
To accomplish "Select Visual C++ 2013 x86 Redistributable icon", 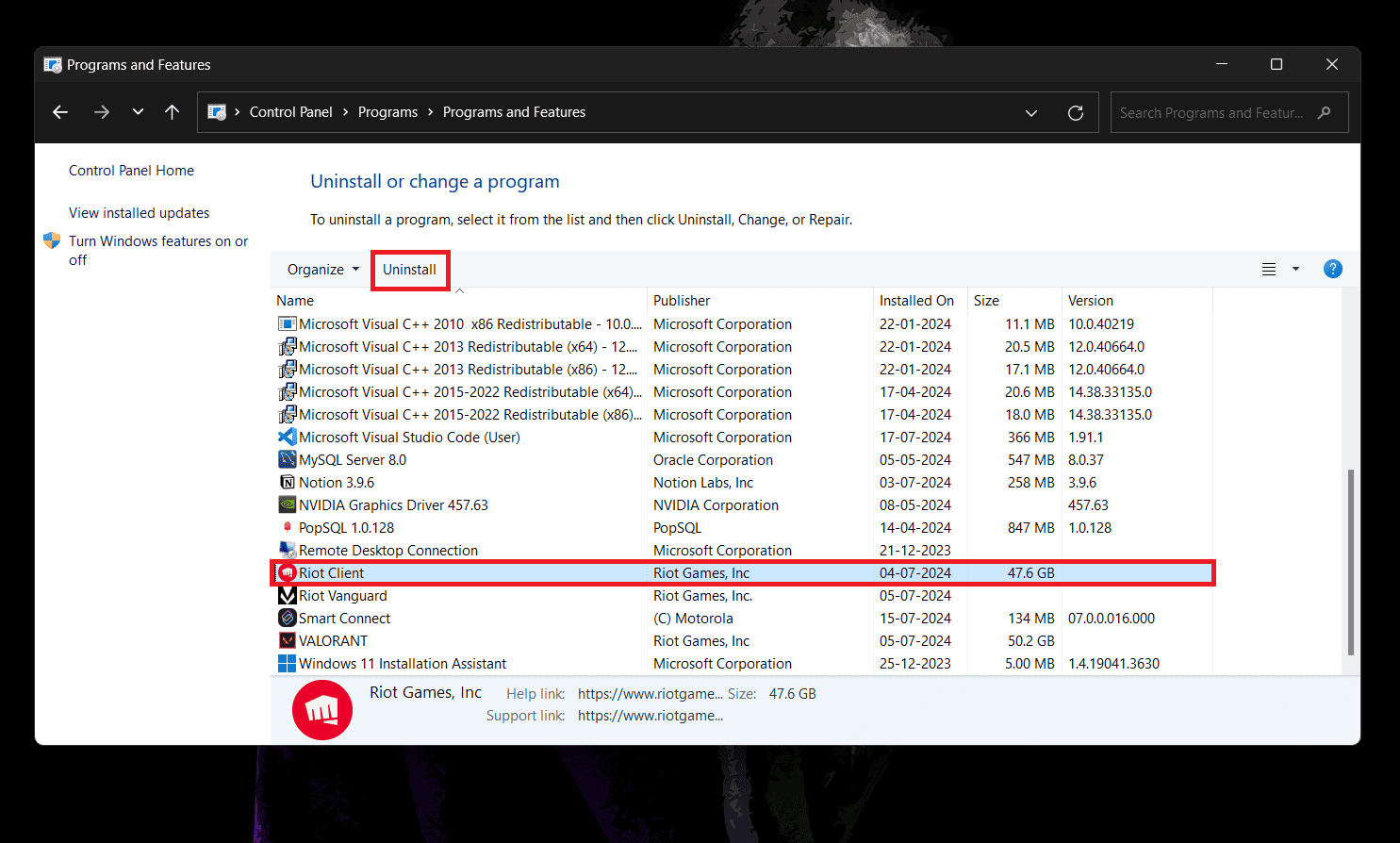I will [x=288, y=370].
